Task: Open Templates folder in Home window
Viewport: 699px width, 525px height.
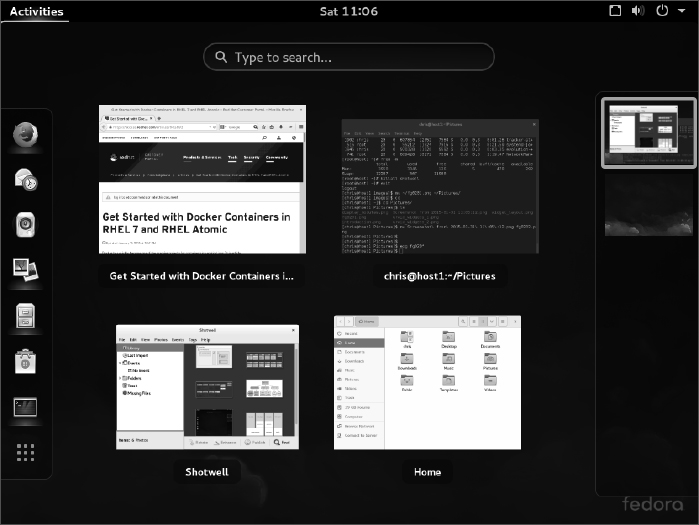Action: [448, 383]
